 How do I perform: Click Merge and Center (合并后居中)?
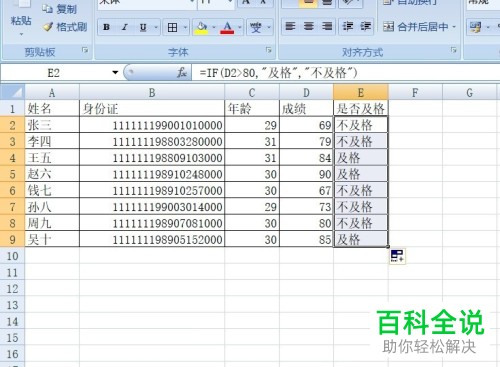click(415, 26)
